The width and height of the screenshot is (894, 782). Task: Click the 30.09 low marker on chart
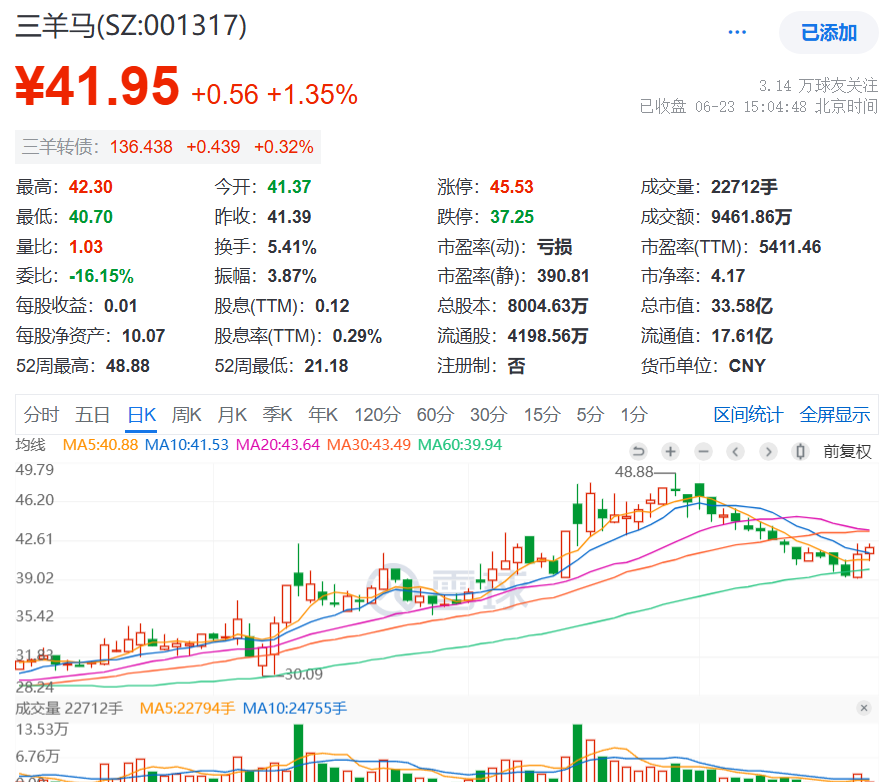pyautogui.click(x=303, y=675)
